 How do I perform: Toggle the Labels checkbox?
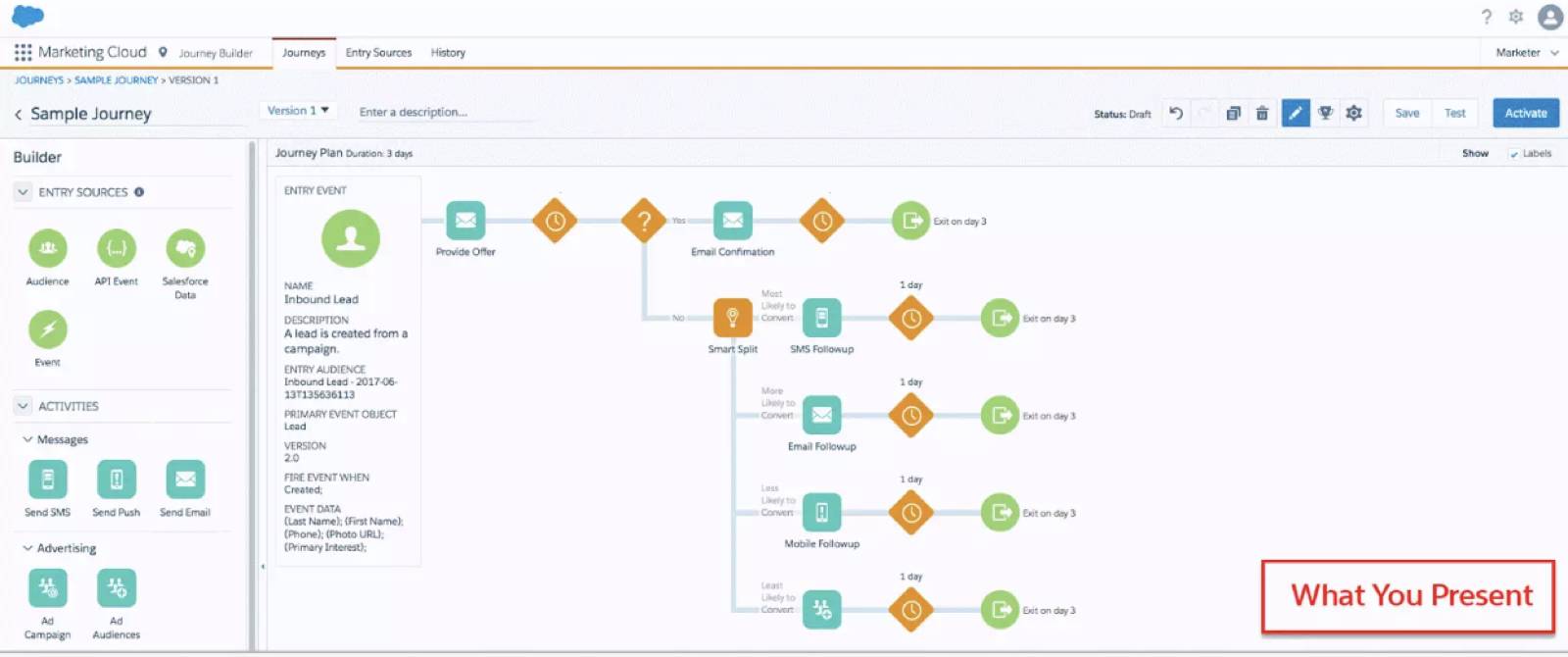click(x=1514, y=154)
